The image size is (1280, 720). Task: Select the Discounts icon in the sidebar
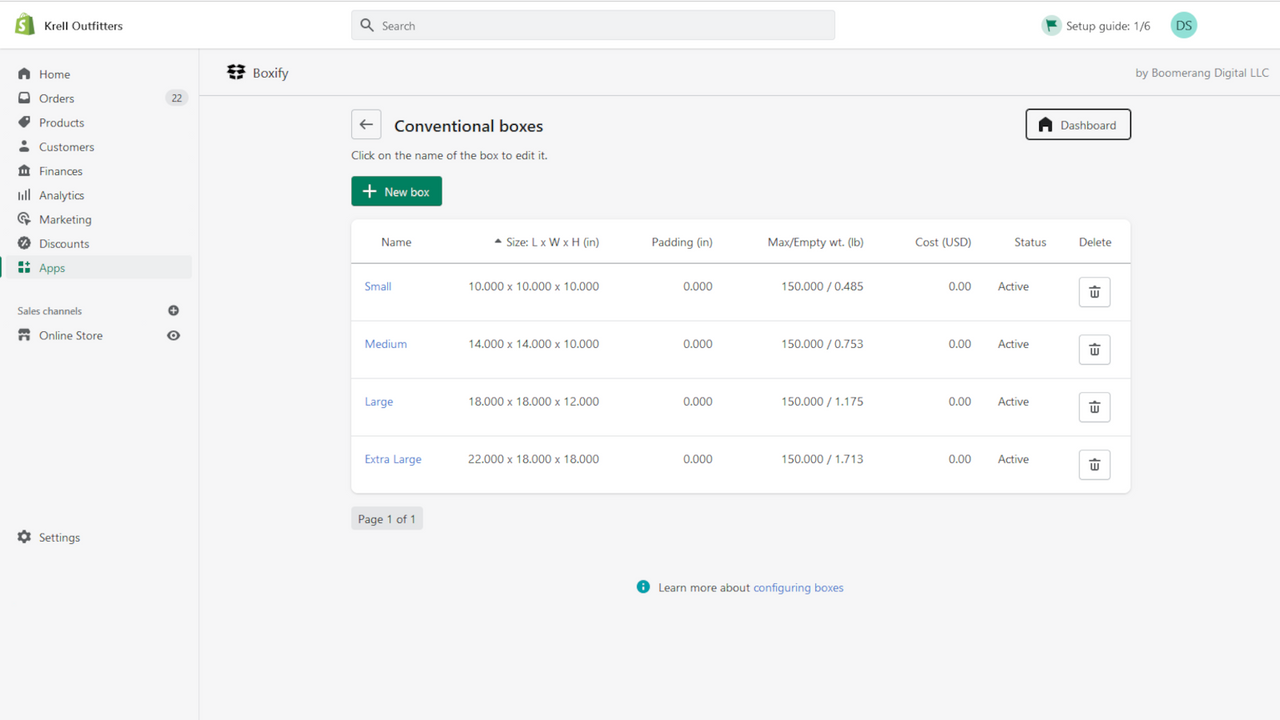(23, 243)
